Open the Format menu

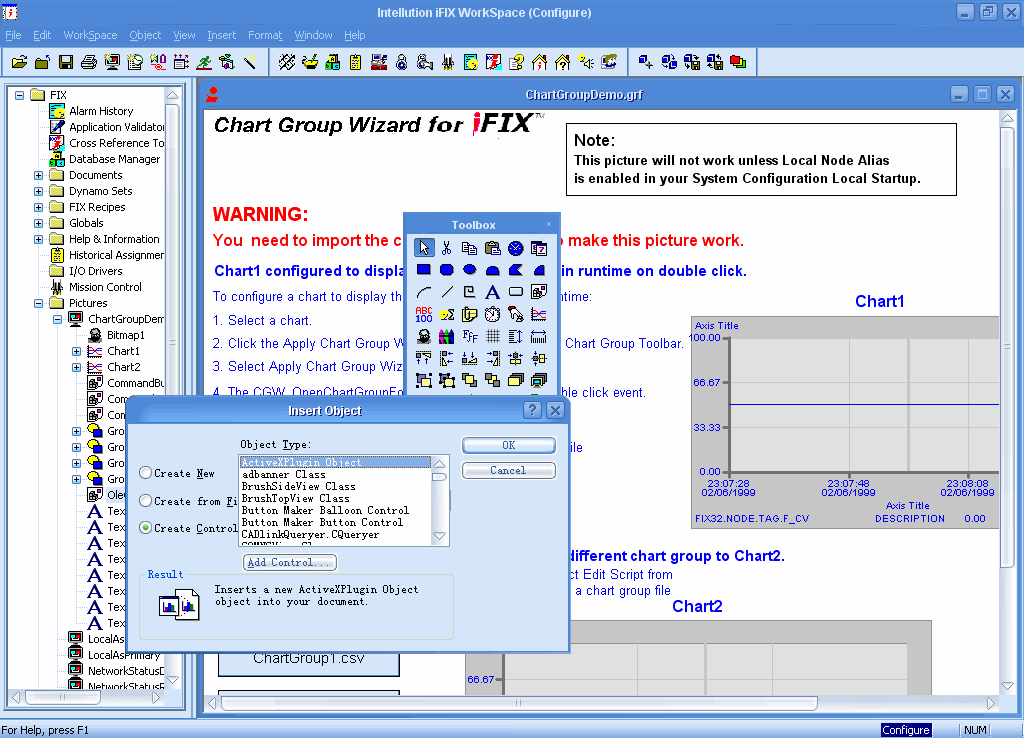[265, 35]
